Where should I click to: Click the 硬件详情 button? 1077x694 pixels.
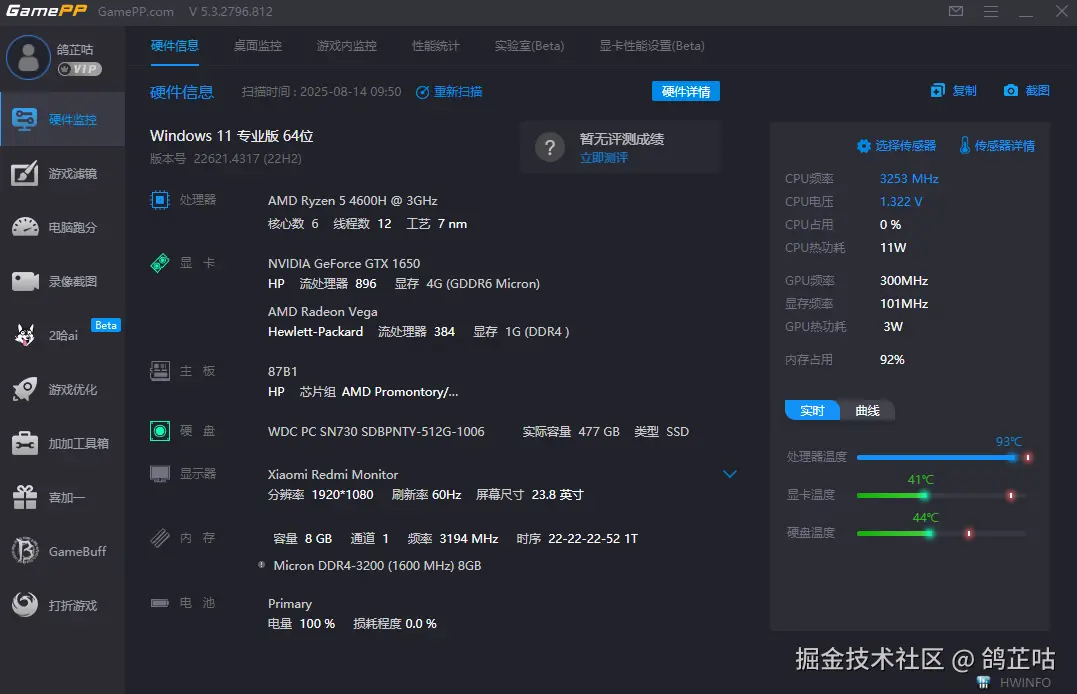685,91
